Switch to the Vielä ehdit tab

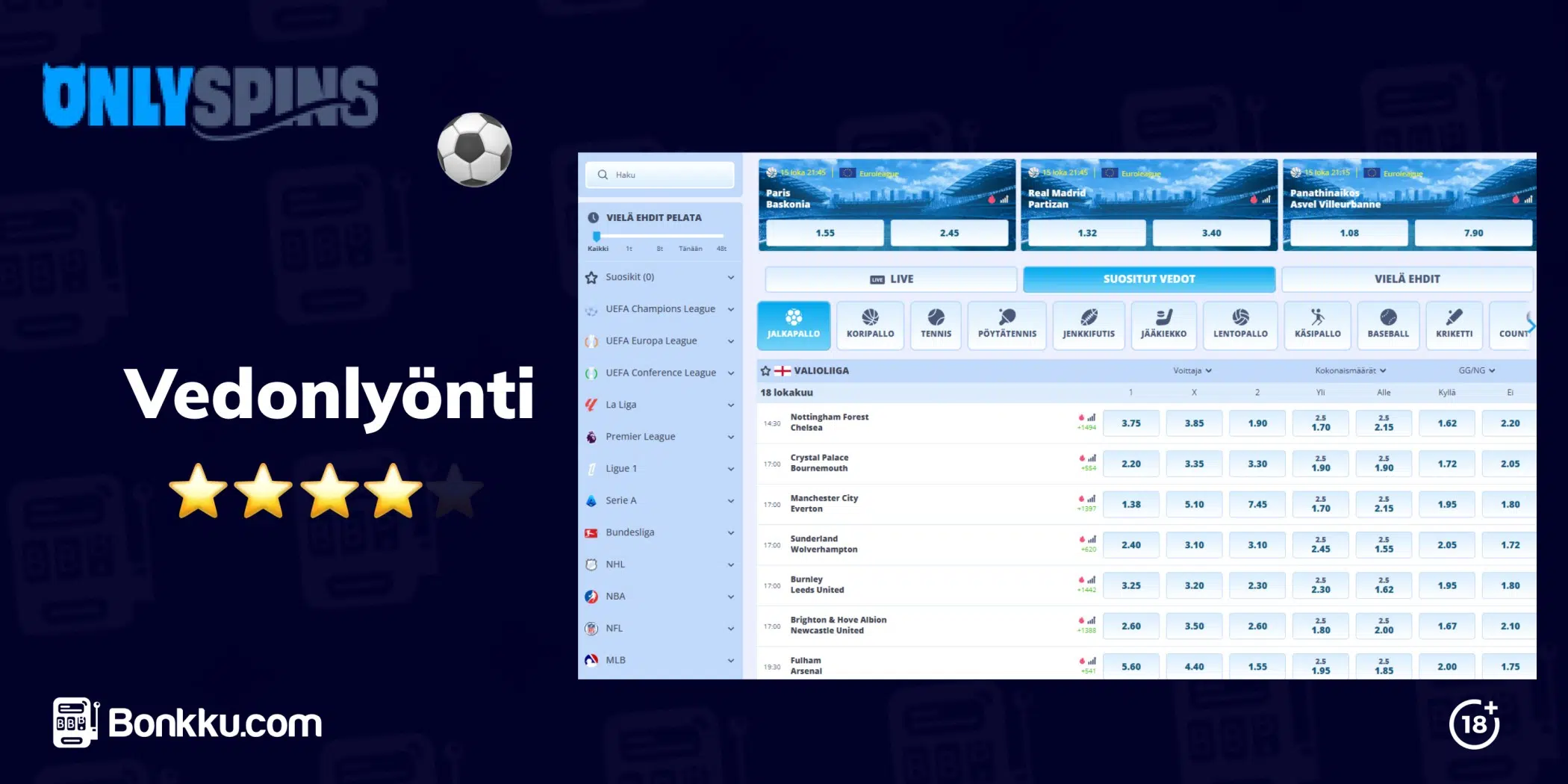coord(1407,279)
